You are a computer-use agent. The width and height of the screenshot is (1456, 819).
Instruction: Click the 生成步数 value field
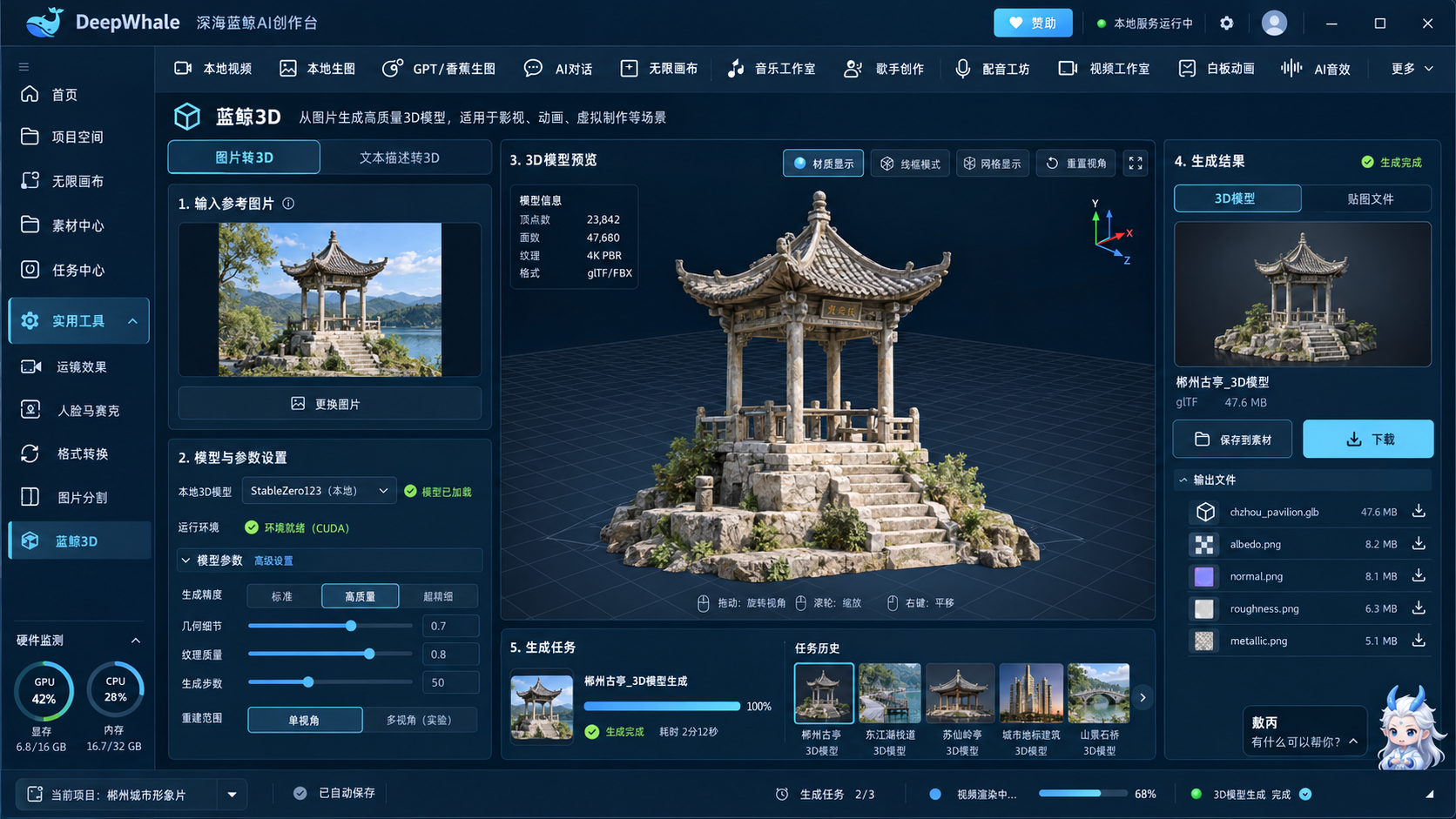(x=450, y=682)
